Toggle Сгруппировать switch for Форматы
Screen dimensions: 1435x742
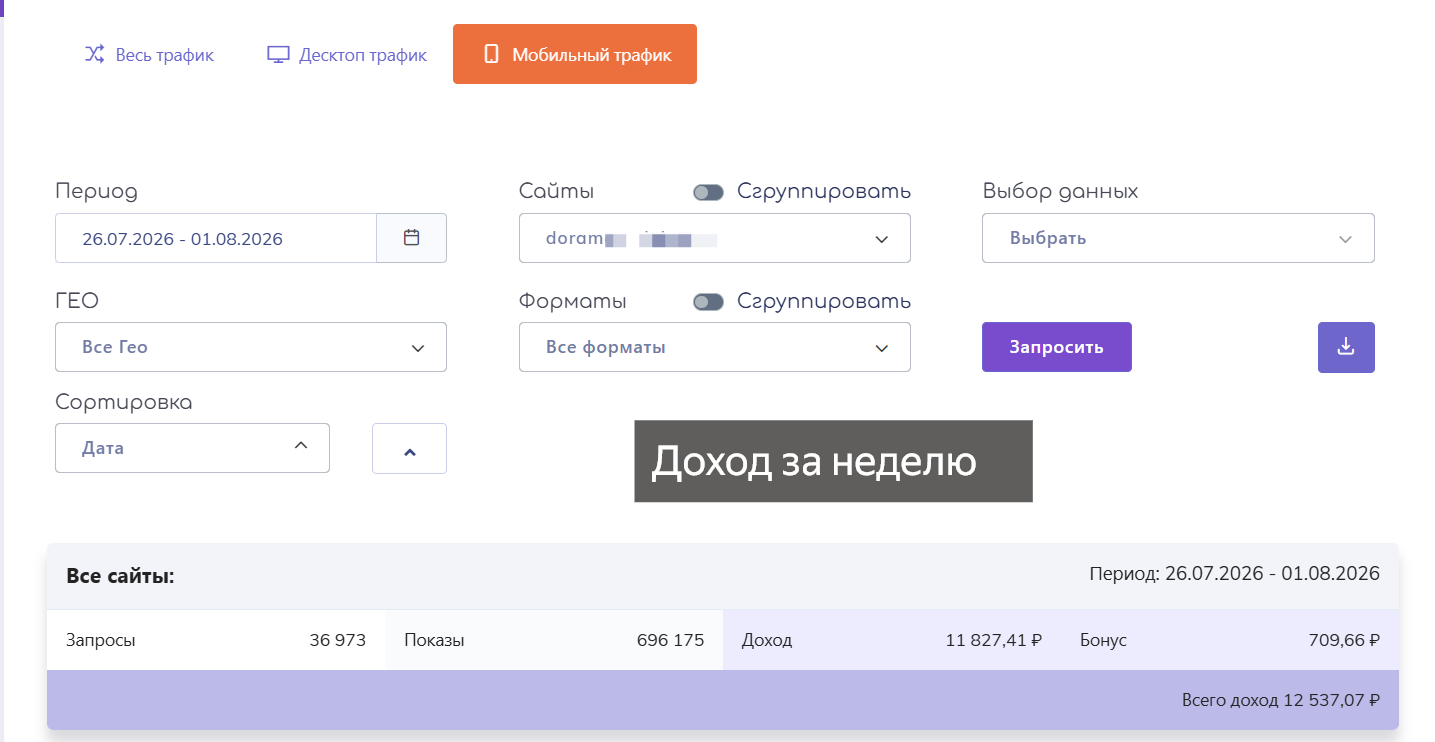click(708, 302)
